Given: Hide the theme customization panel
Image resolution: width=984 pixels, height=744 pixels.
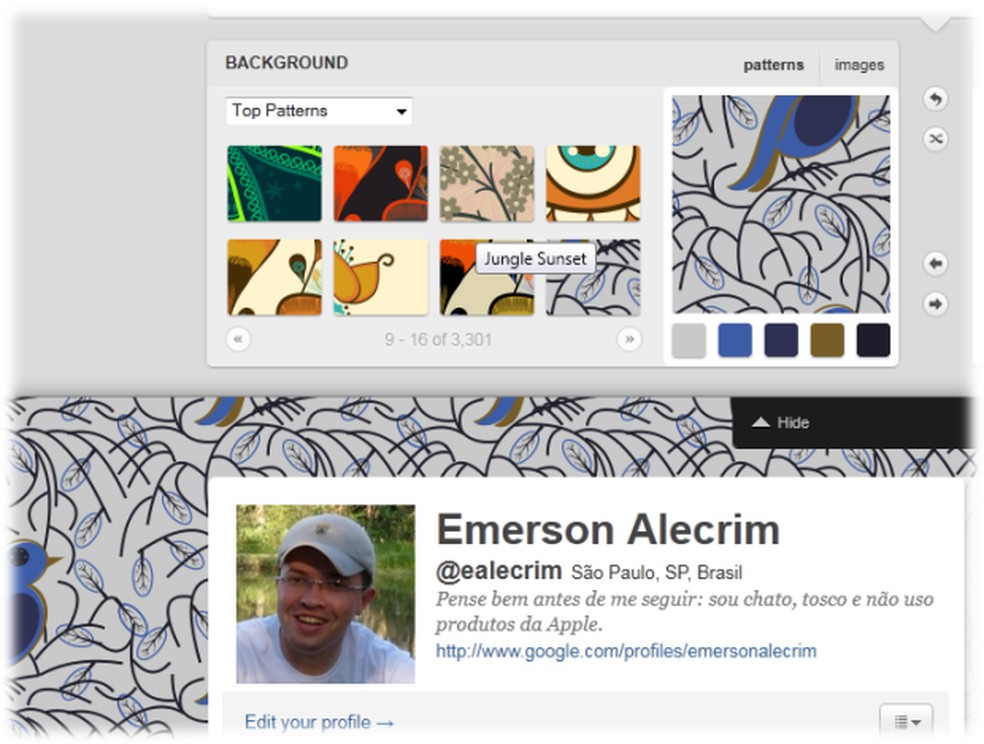Looking at the screenshot, I should click(x=781, y=422).
